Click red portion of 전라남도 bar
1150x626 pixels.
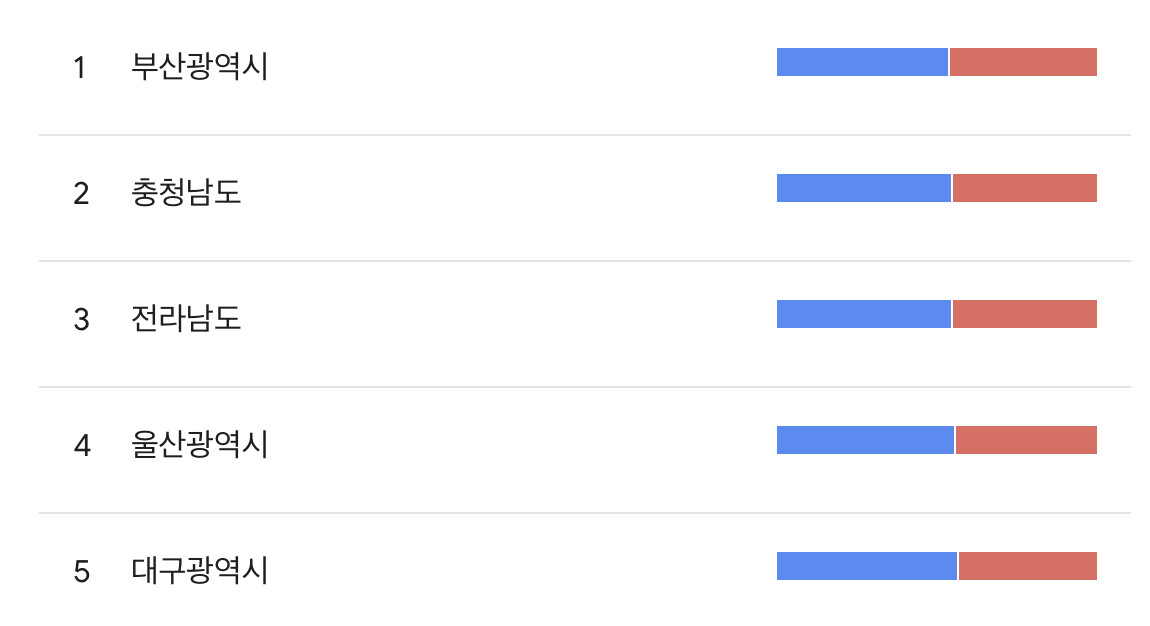coord(1025,314)
